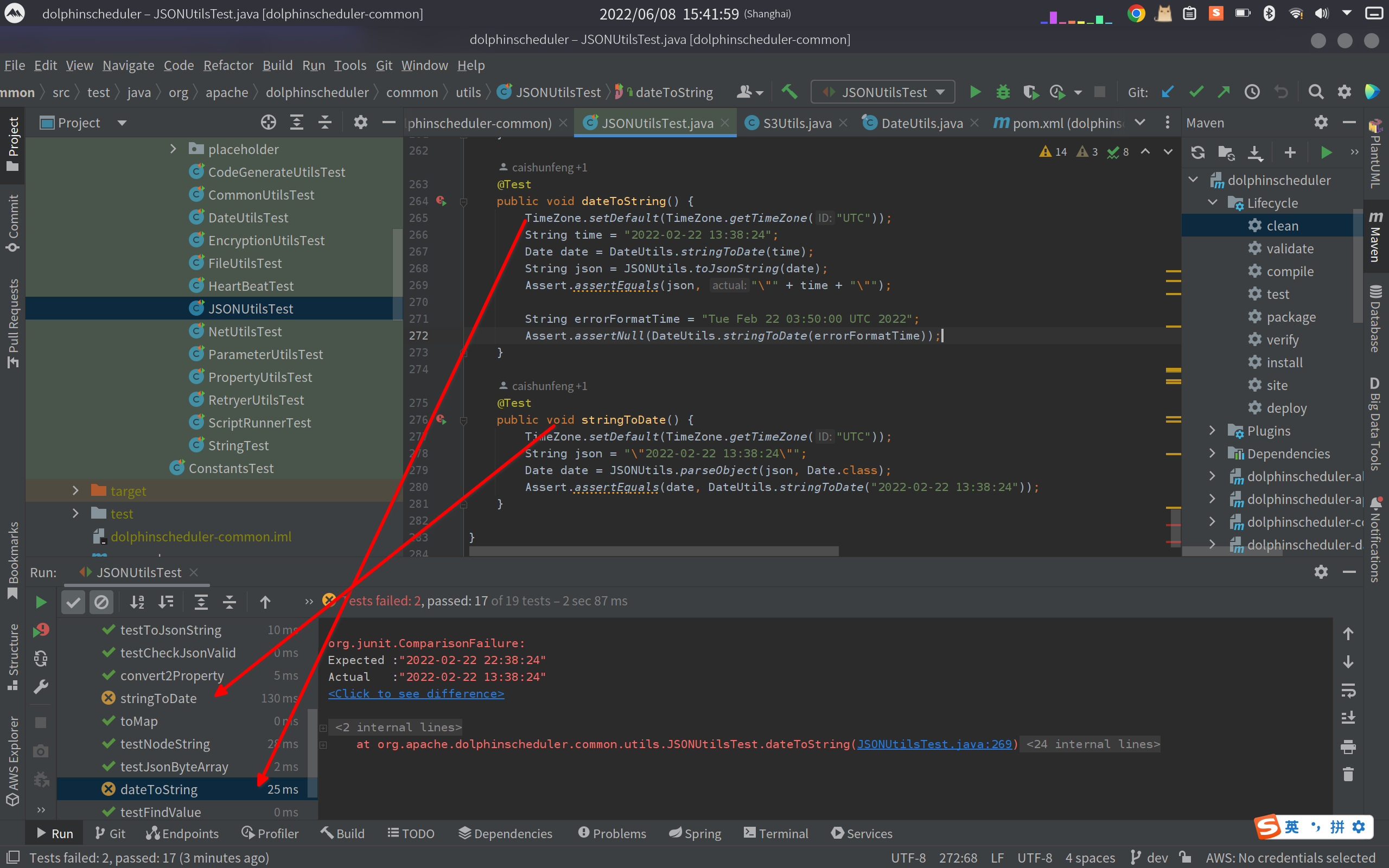
Task: Click Search Everywhere magnifier icon
Action: [x=1316, y=92]
